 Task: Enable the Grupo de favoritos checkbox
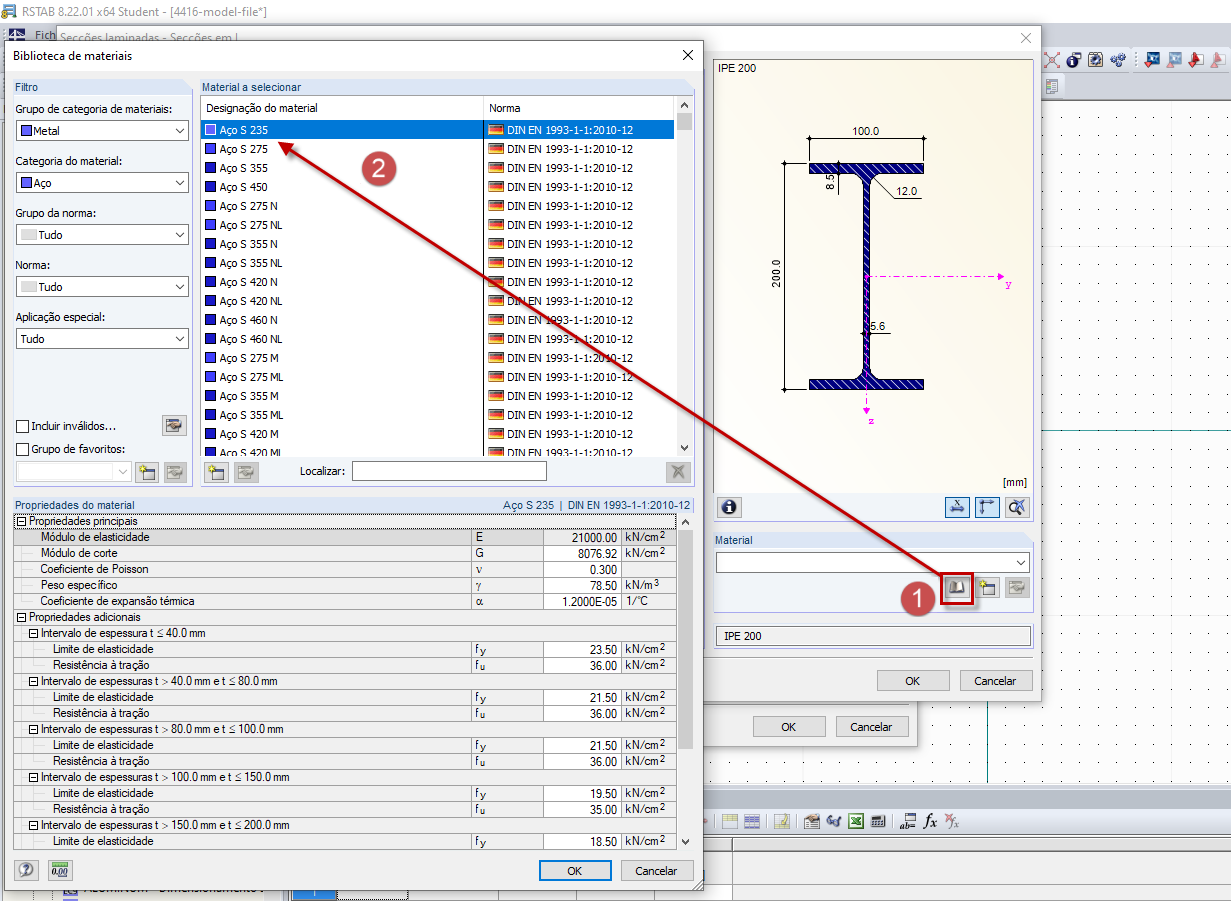click(23, 450)
